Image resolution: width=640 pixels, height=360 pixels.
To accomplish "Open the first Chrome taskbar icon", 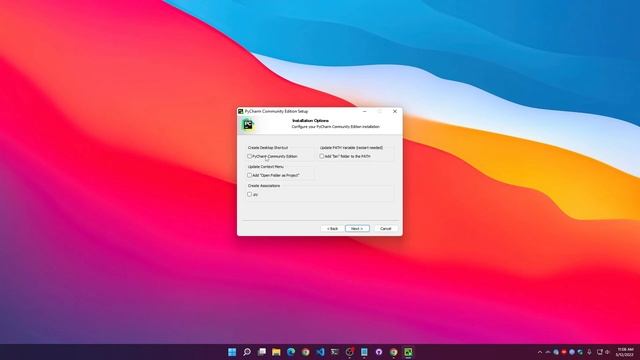I will pyautogui.click(x=306, y=352).
